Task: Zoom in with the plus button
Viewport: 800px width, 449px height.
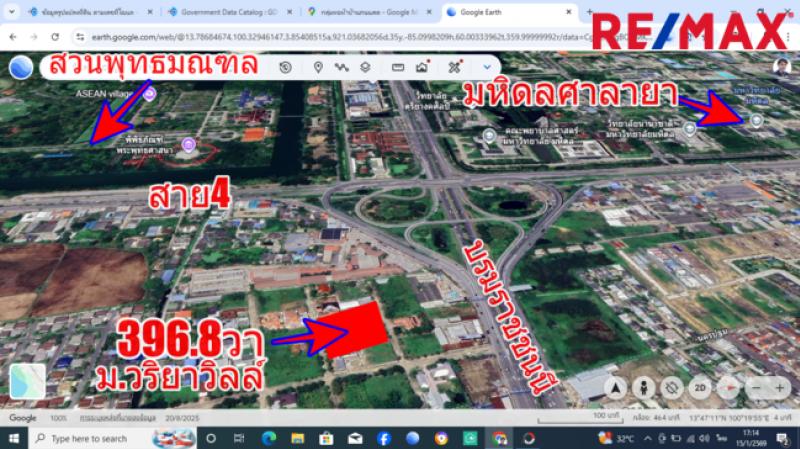Action: click(x=780, y=388)
